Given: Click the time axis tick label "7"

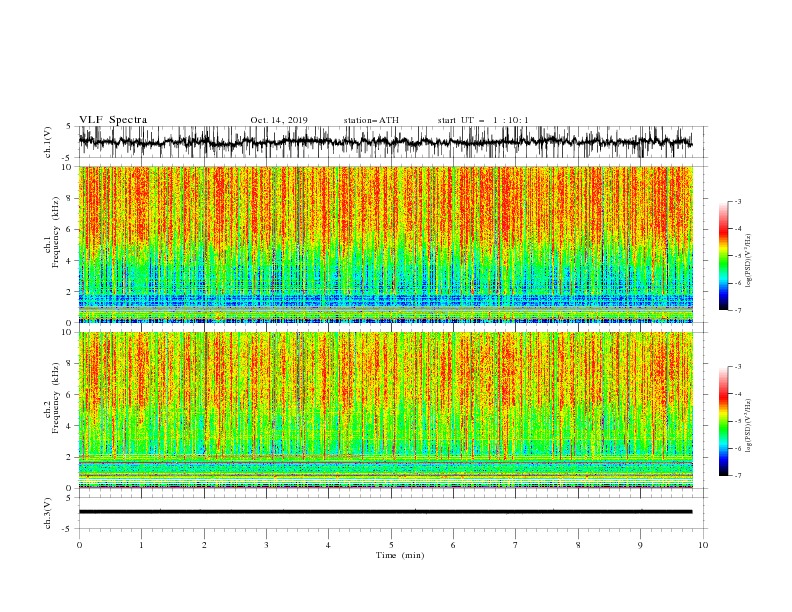Looking at the screenshot, I should pyautogui.click(x=516, y=545).
